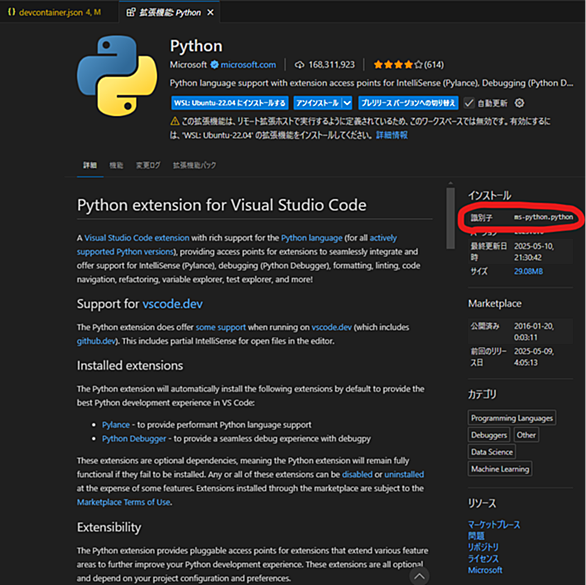The width and height of the screenshot is (586, 585).
Task: Click the readme vertical scrollbar thumb
Action: click(450, 218)
